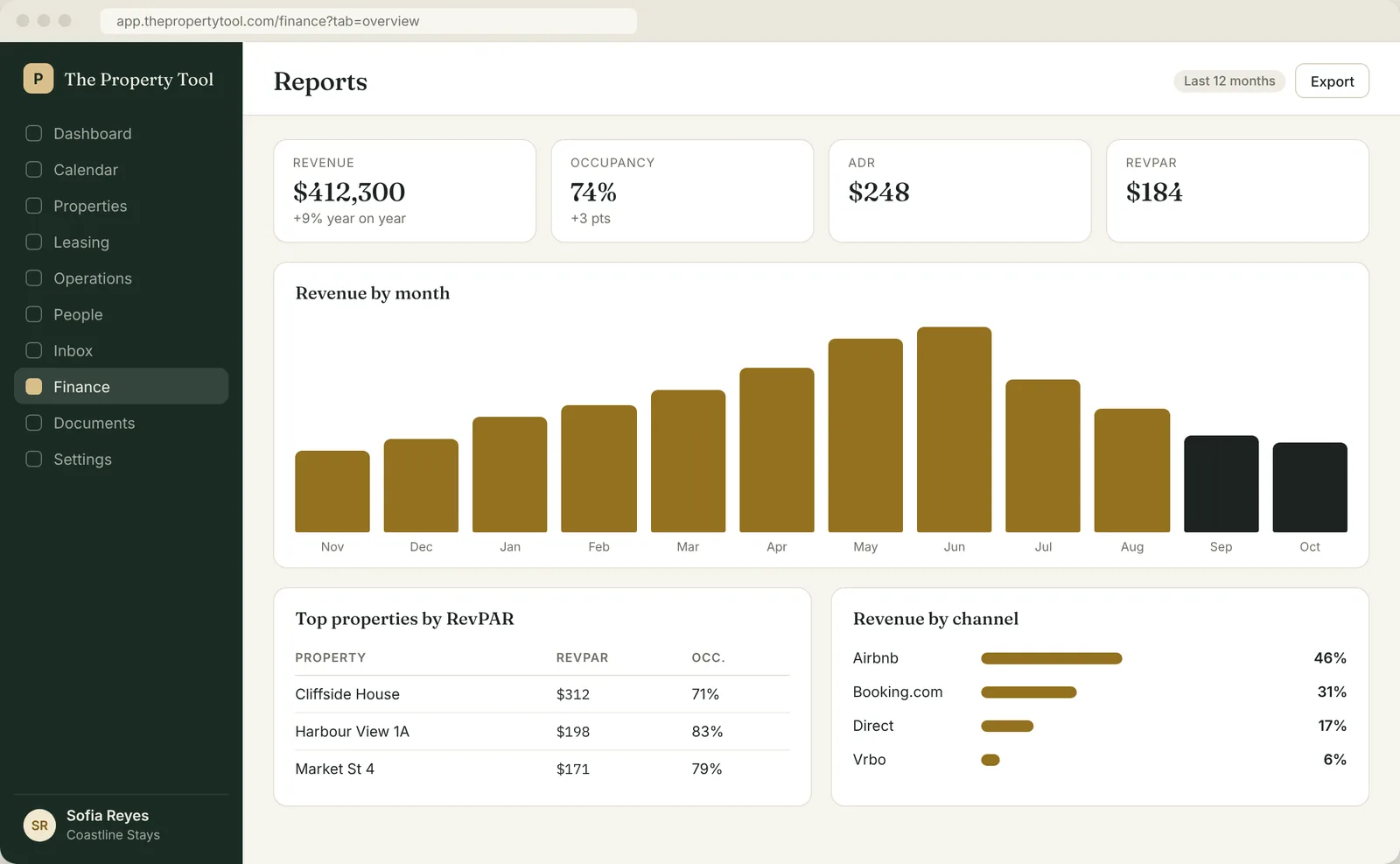The width and height of the screenshot is (1400, 864).
Task: Select the Cliffside House row
Action: click(542, 694)
